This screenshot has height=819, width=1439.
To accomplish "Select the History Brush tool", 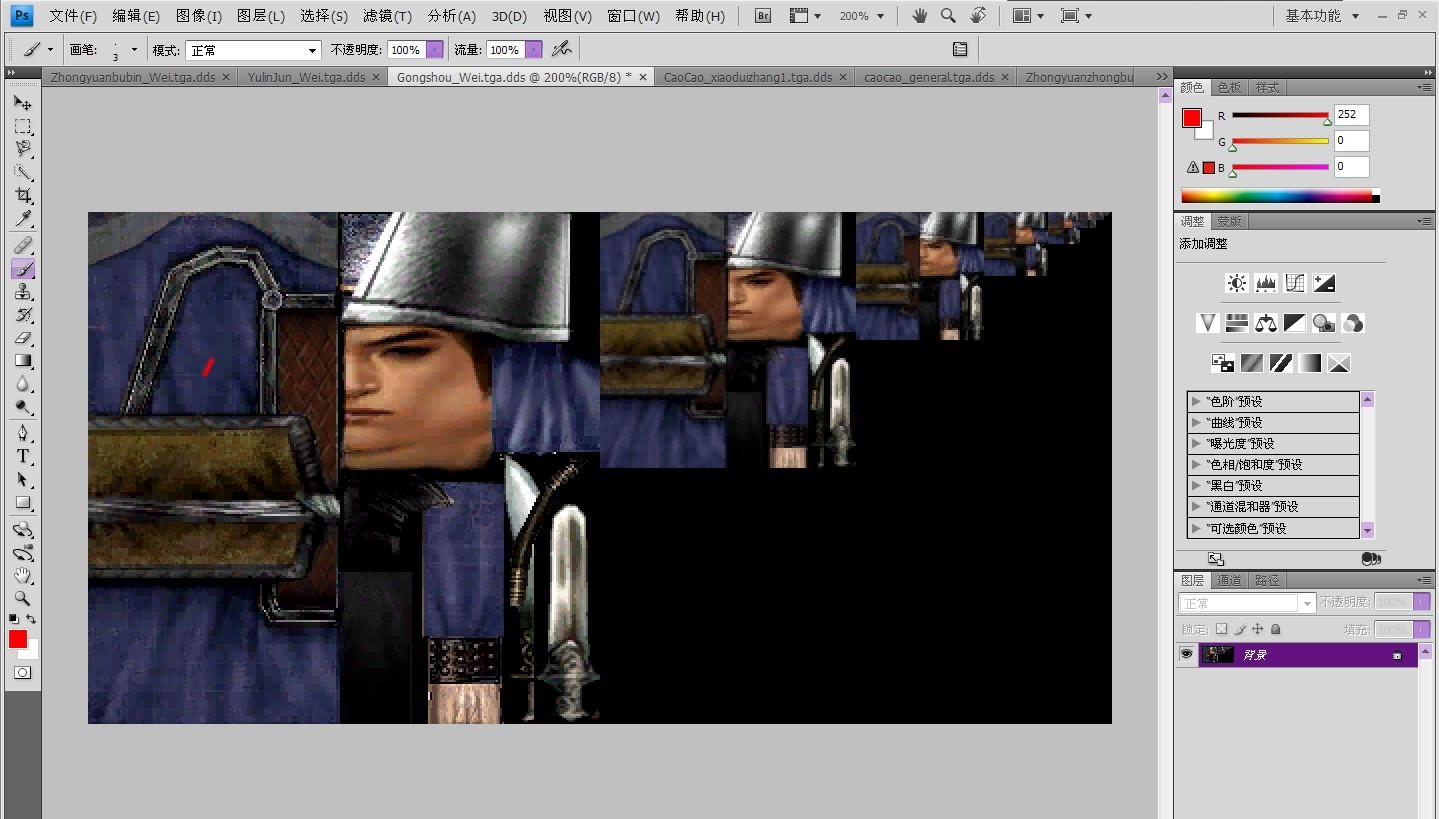I will pyautogui.click(x=22, y=314).
